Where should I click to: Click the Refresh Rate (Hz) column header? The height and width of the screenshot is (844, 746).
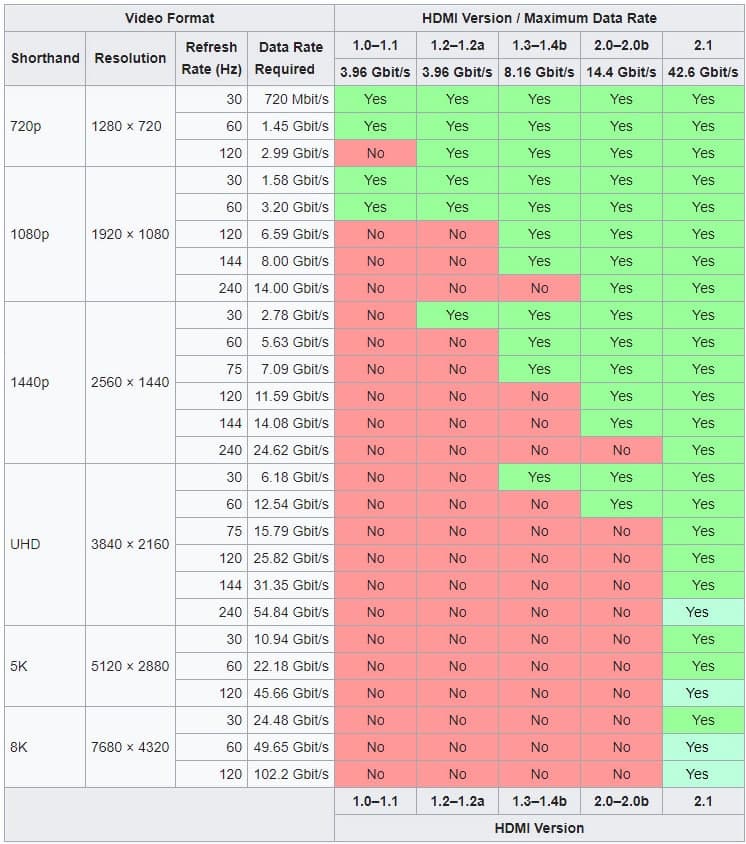point(212,58)
